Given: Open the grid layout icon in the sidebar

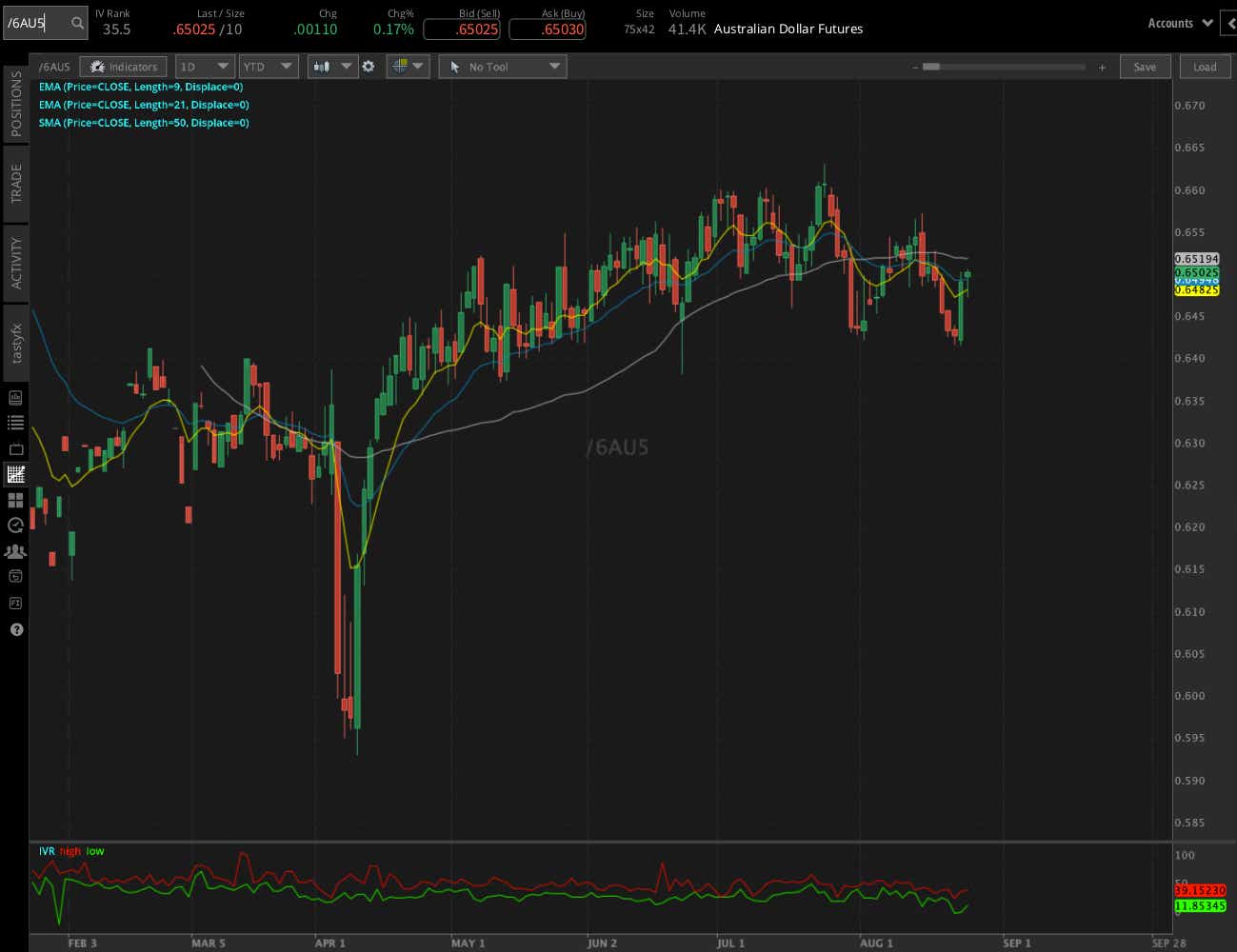Looking at the screenshot, I should (14, 499).
